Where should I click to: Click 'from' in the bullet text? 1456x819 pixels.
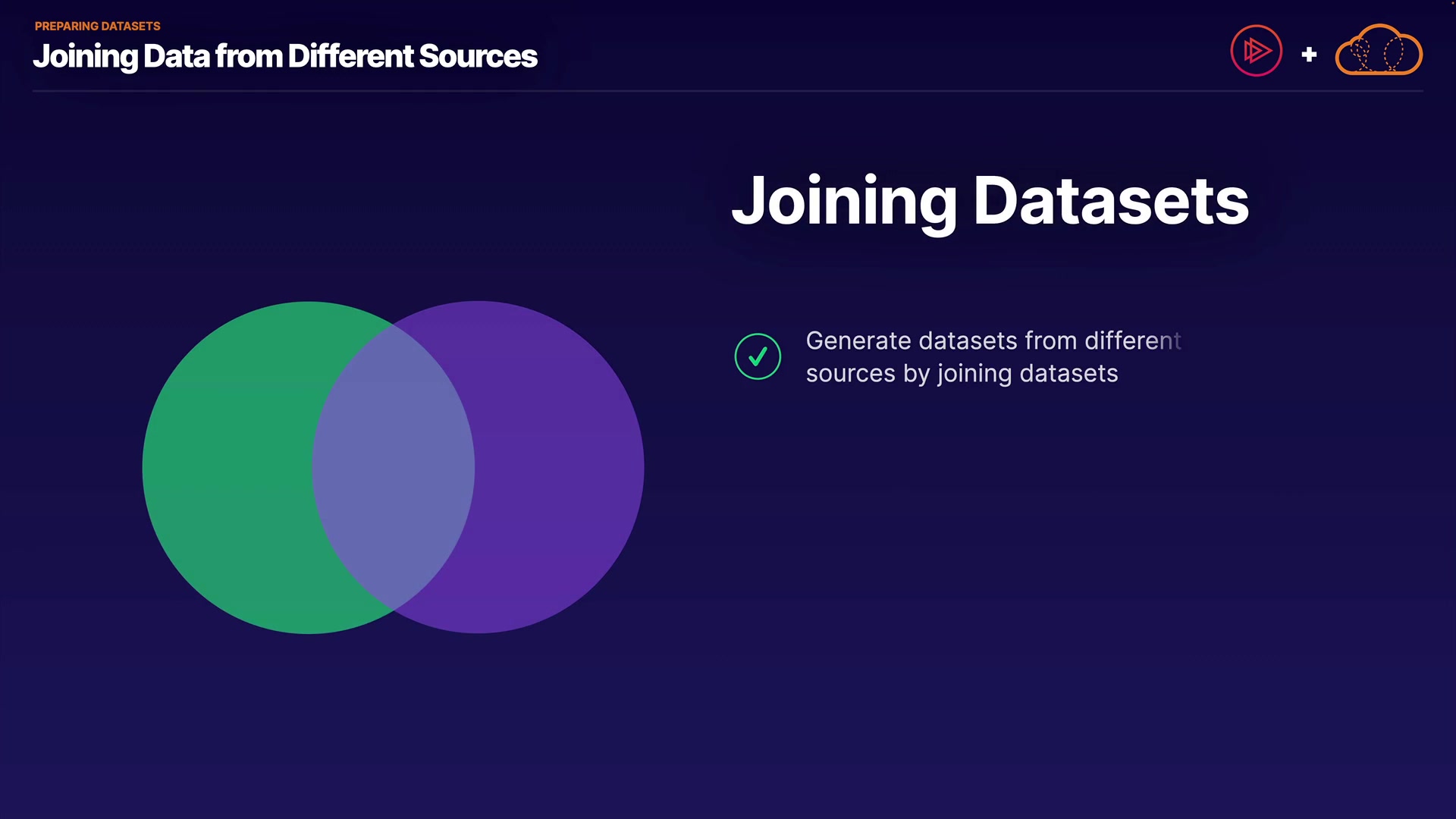pyautogui.click(x=1050, y=341)
